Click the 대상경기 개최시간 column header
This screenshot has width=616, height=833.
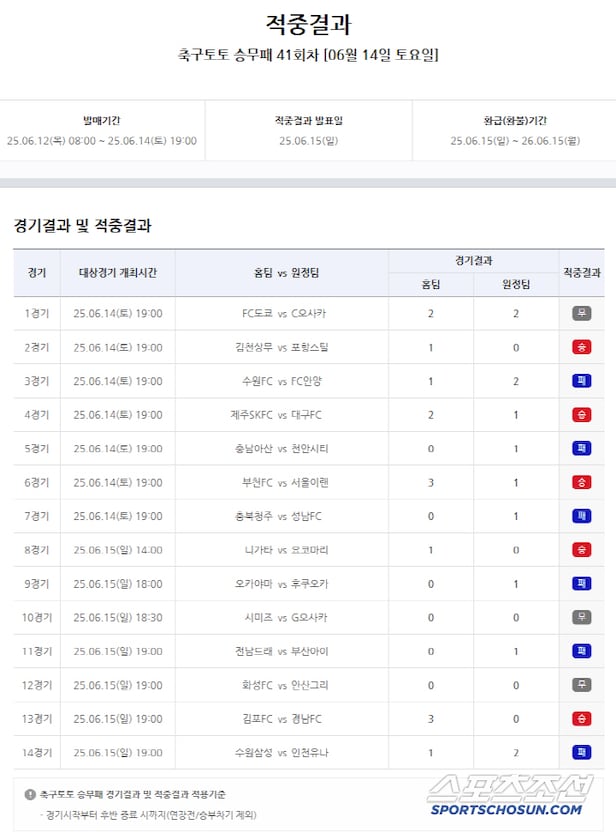117,272
